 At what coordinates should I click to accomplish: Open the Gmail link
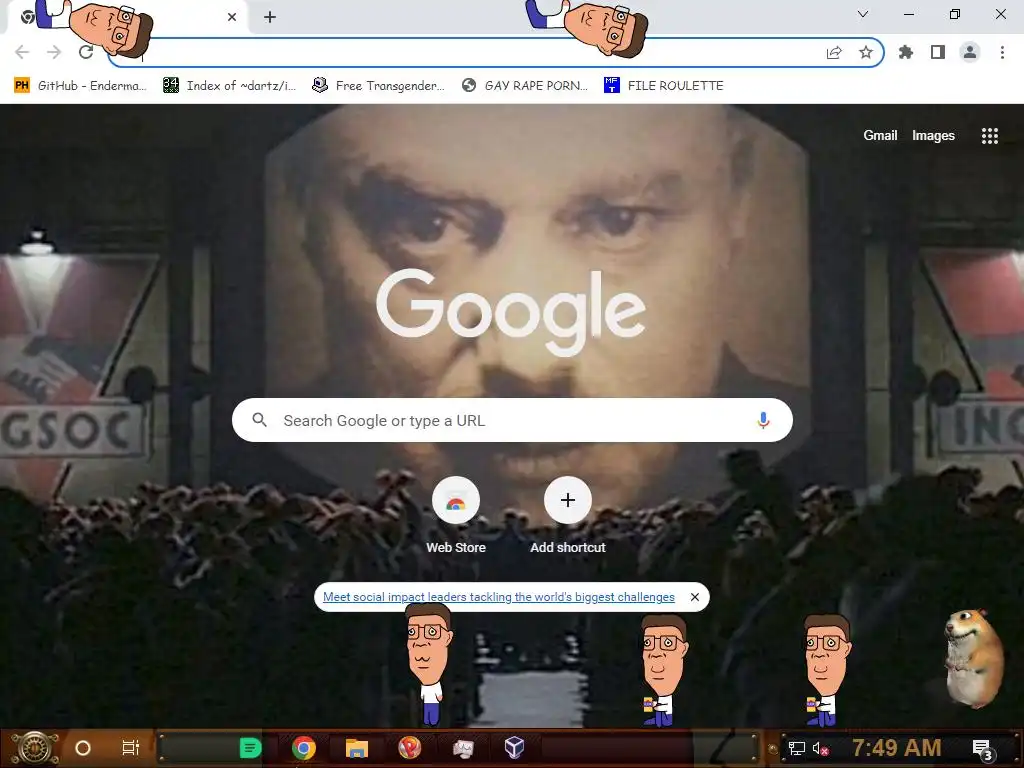[x=880, y=135]
